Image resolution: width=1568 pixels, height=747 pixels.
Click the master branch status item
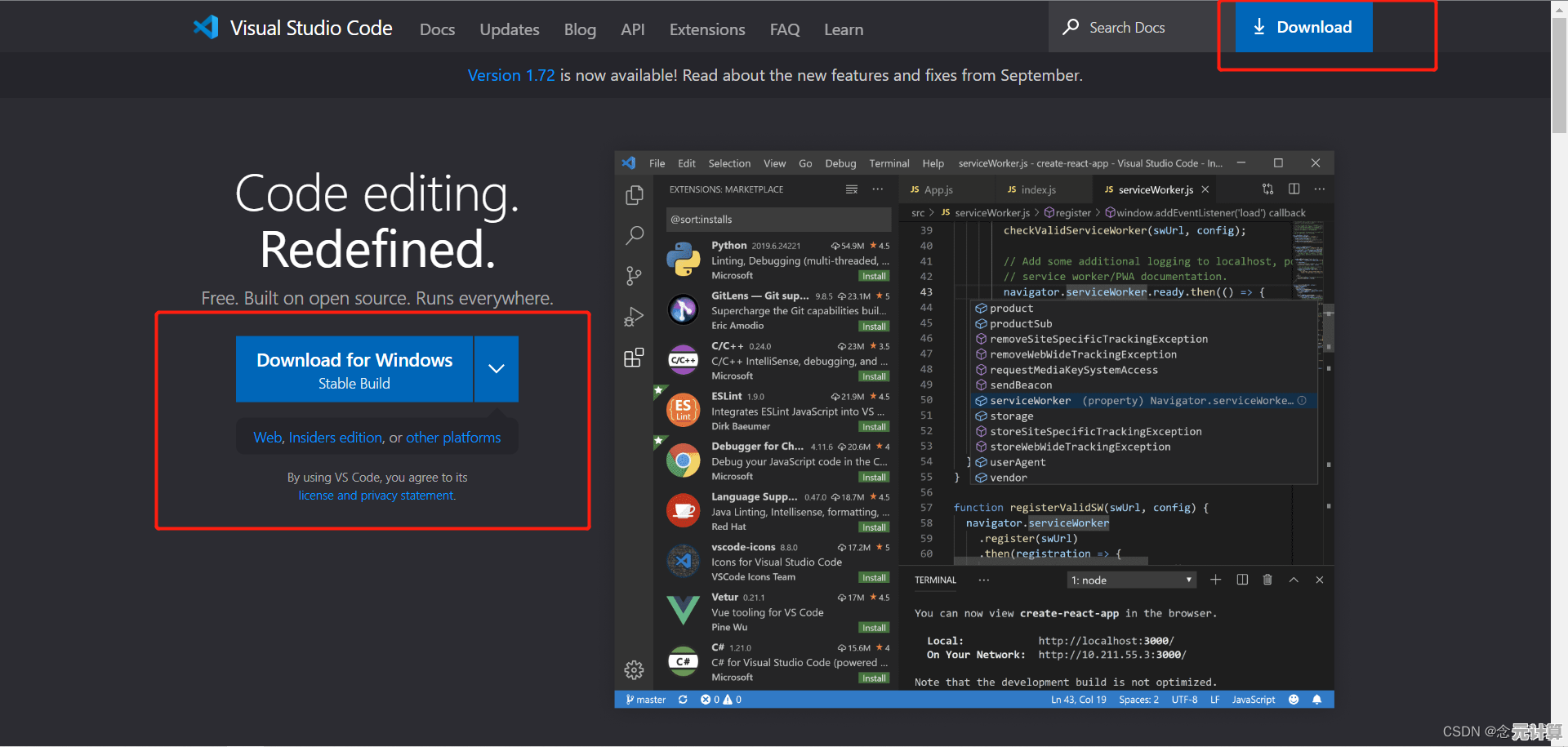point(646,700)
